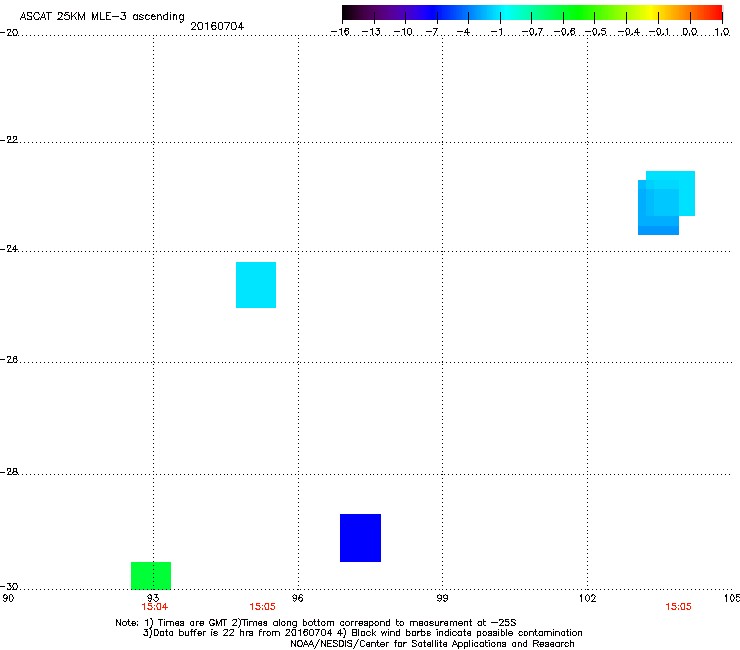The image size is (740, 650).
Task: Click the latitude label -28
Action: click(x=9, y=472)
